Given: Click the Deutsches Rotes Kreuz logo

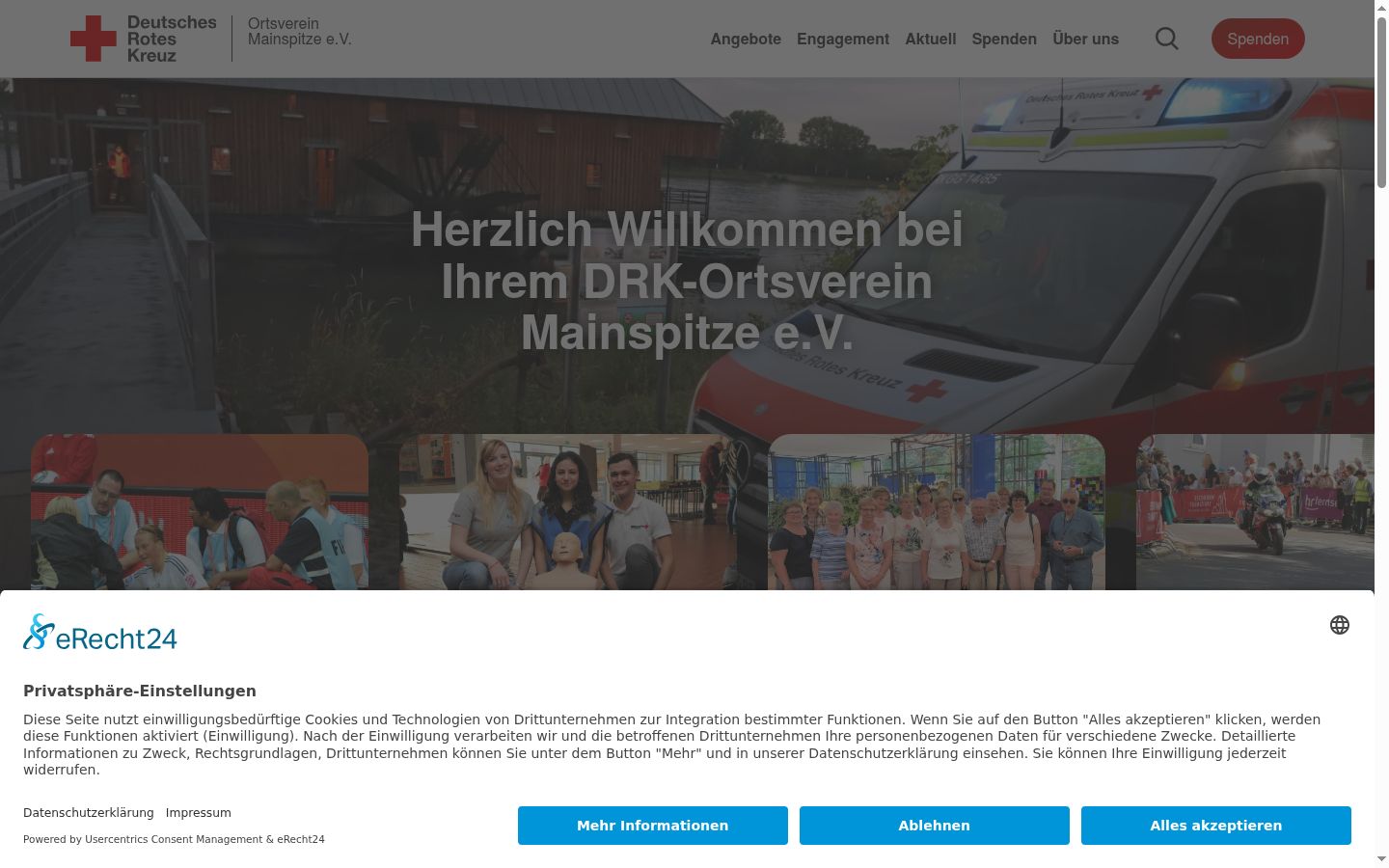Looking at the screenshot, I should pos(143,39).
